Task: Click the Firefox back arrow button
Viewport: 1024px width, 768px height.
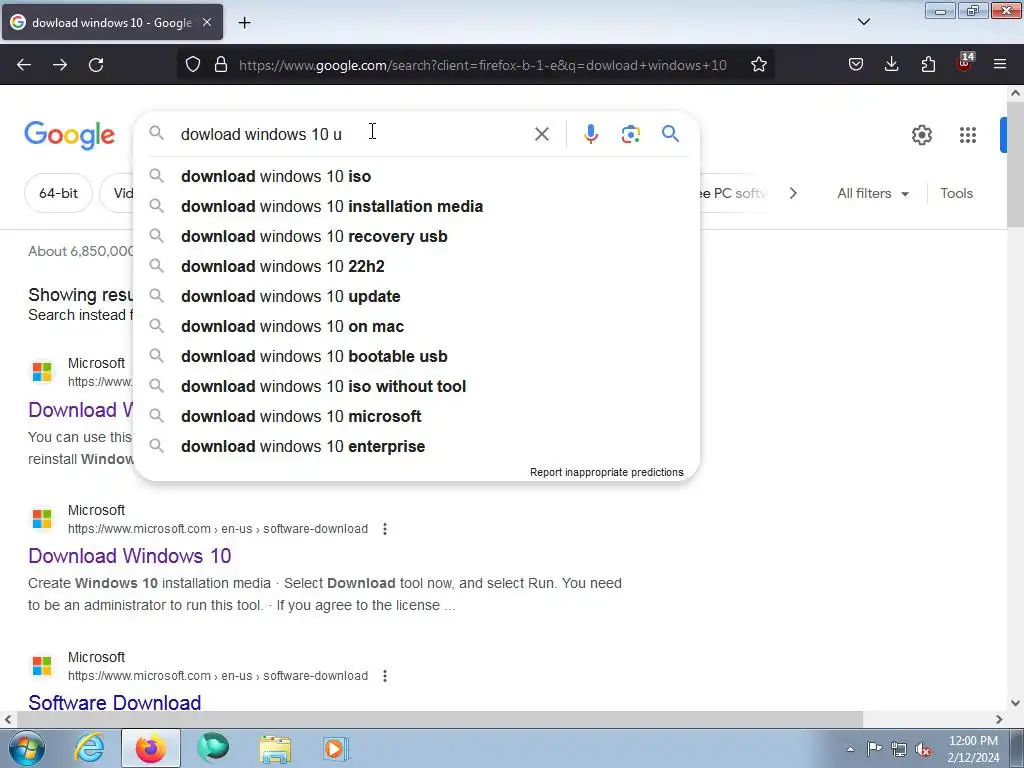Action: click(x=24, y=65)
